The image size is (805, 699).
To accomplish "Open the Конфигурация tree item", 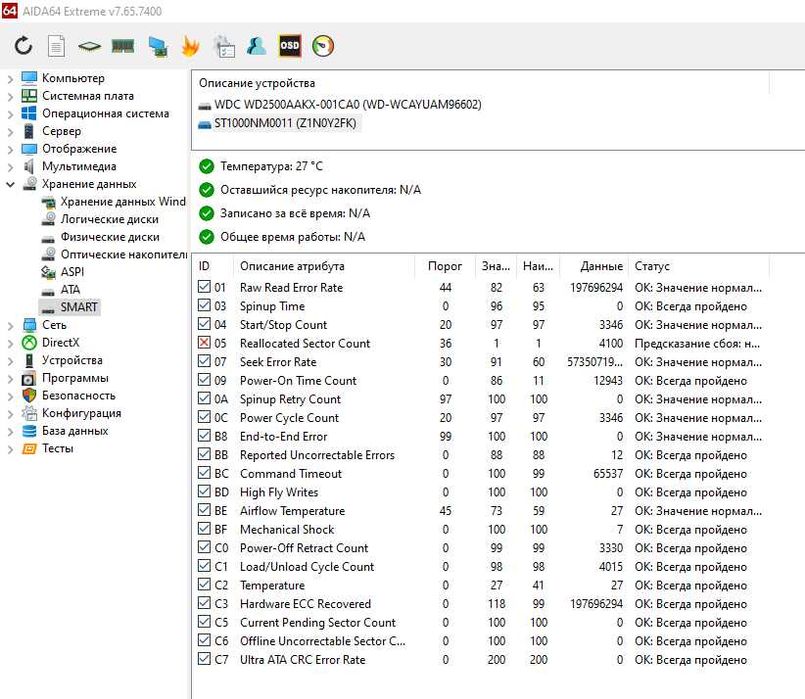I will [x=82, y=413].
